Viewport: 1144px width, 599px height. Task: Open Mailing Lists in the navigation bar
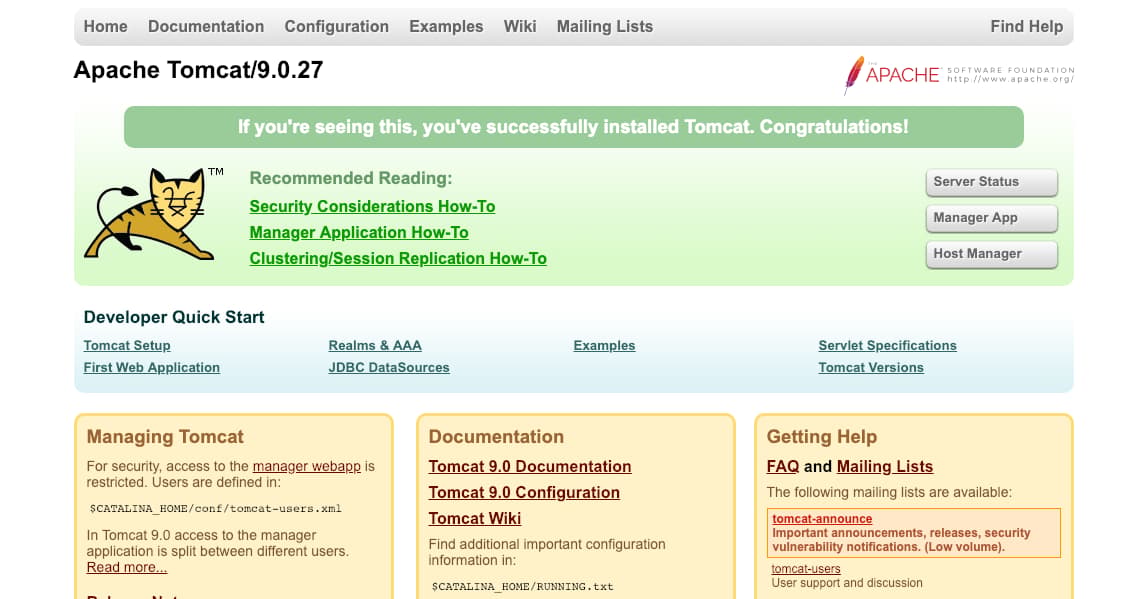[605, 26]
